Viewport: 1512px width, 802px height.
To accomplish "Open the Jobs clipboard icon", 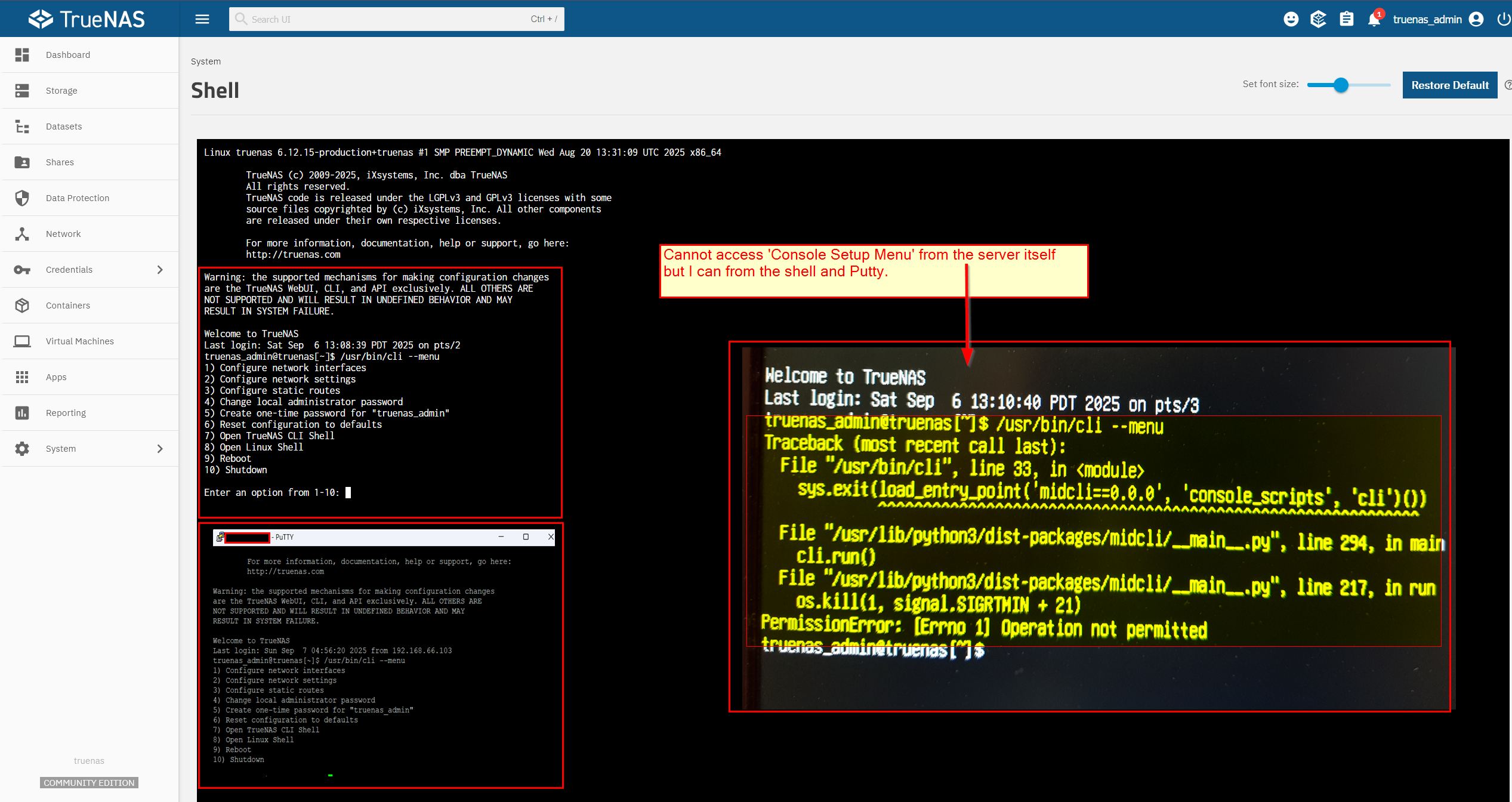I will (1346, 19).
